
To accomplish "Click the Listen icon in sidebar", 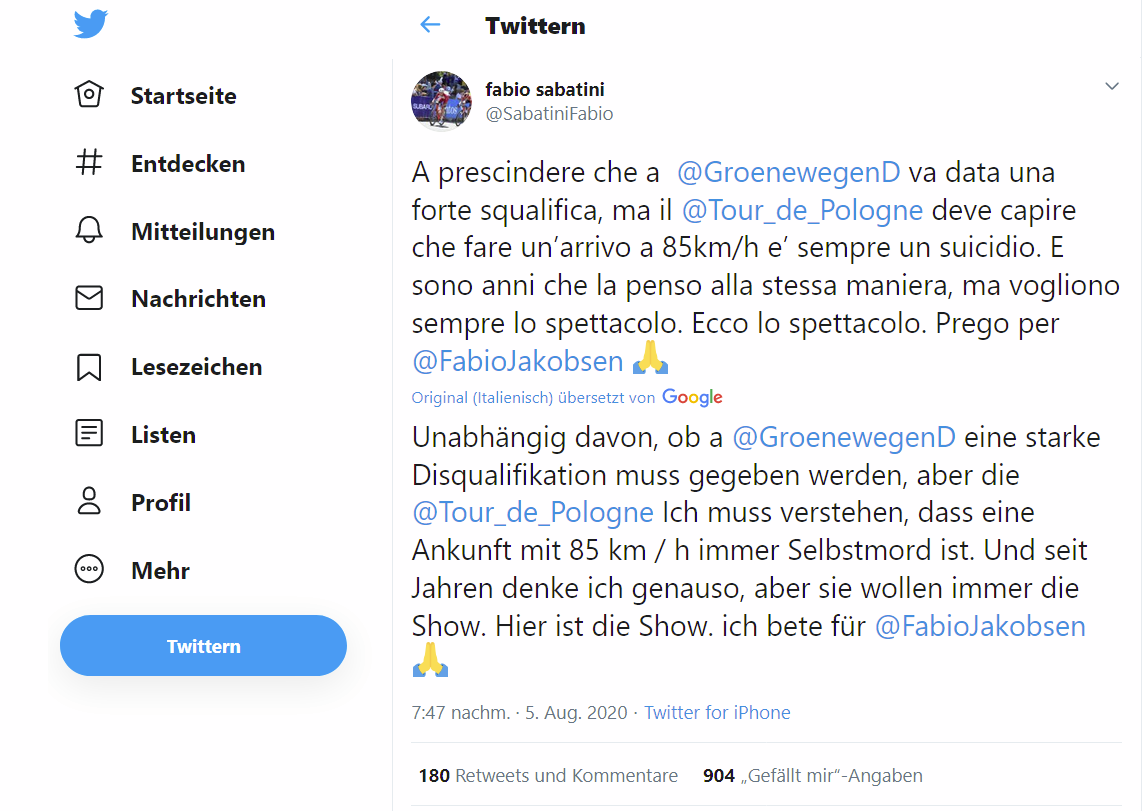I will (89, 434).
